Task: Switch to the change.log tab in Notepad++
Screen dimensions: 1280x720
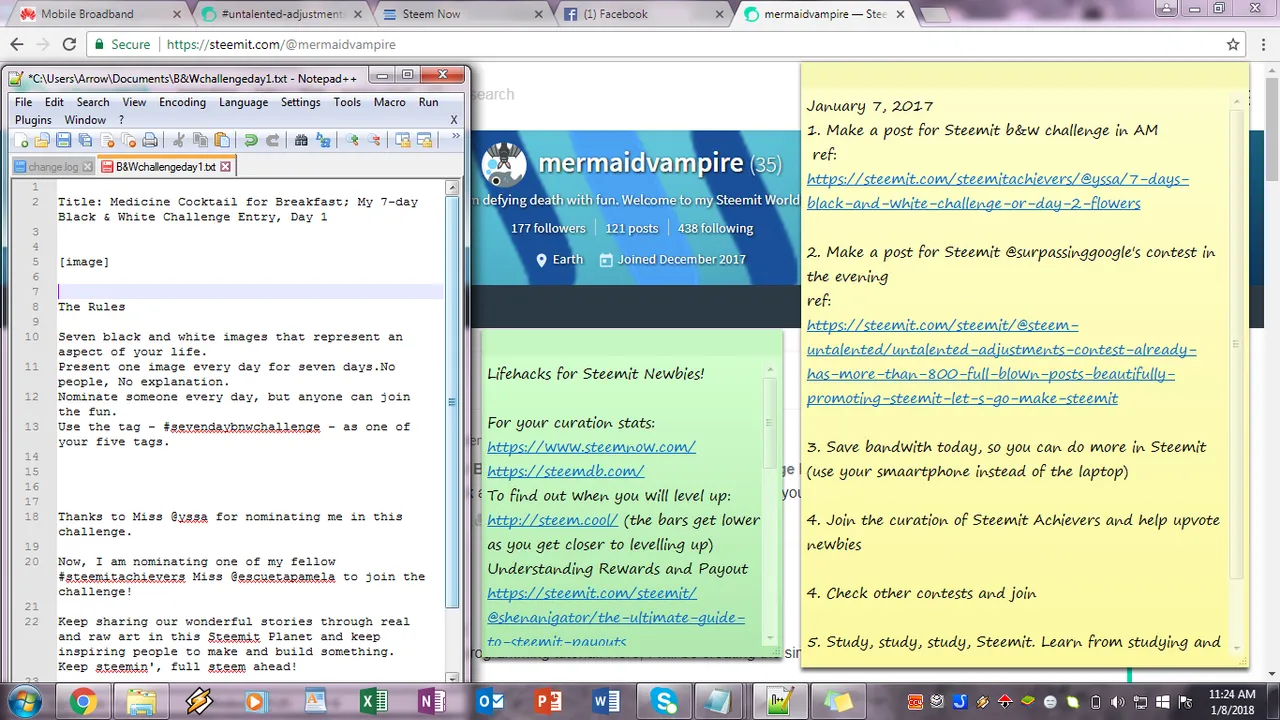Action: [53, 167]
